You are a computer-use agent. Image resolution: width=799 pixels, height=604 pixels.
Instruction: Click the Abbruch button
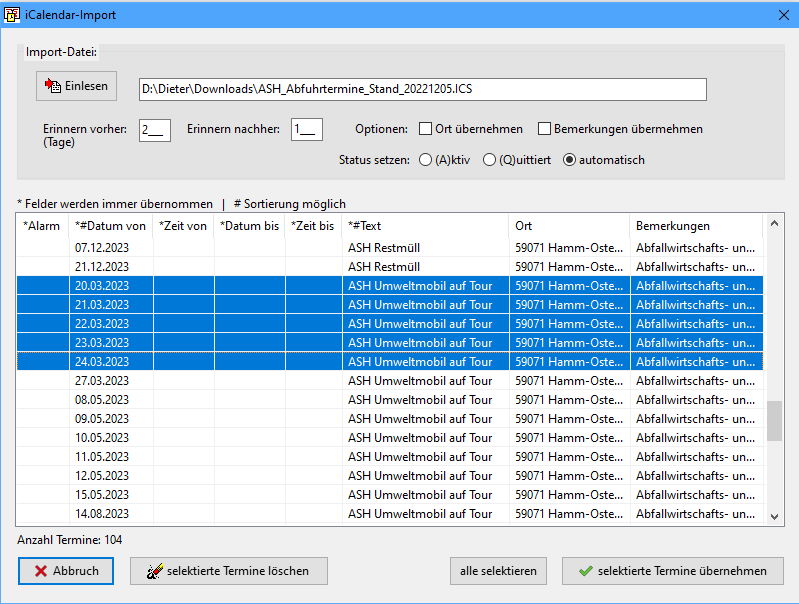pyautogui.click(x=66, y=571)
